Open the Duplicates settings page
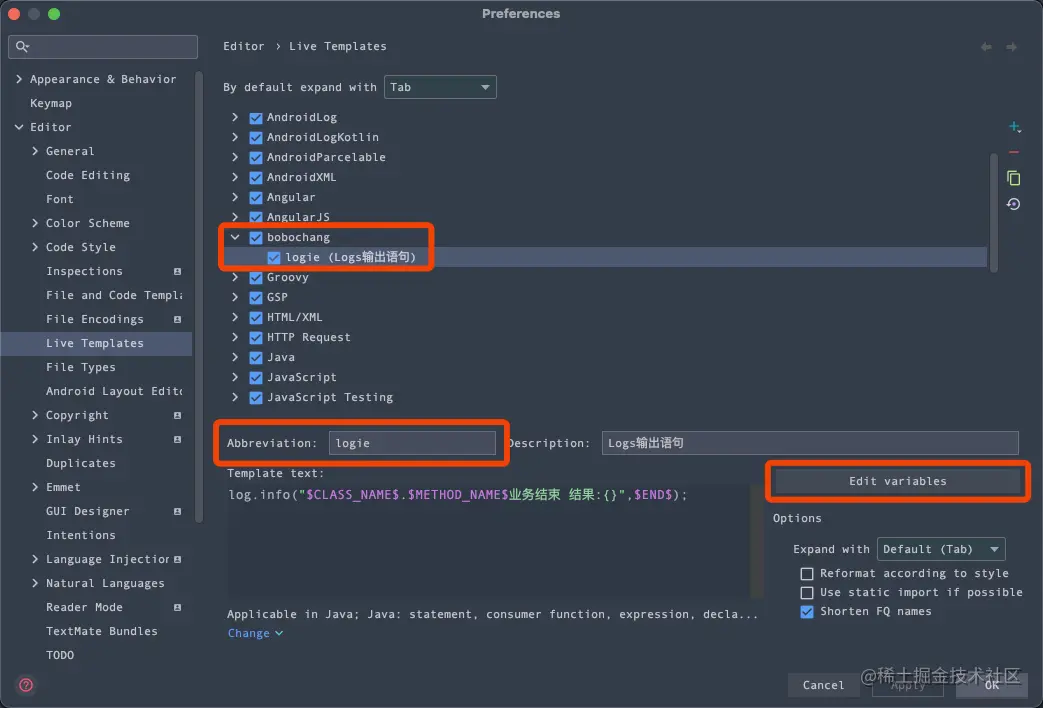Image resolution: width=1043 pixels, height=708 pixels. point(80,463)
